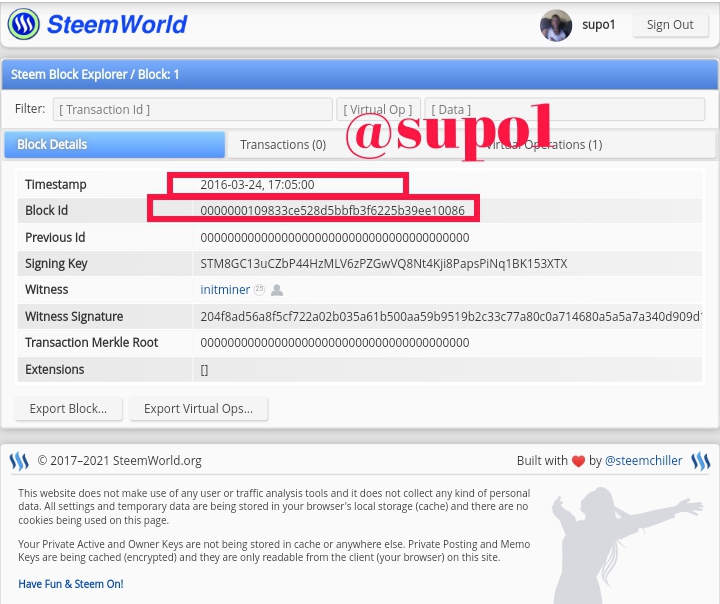Open the Virtual Operations (1) tab
The image size is (720, 604).
pos(543,145)
